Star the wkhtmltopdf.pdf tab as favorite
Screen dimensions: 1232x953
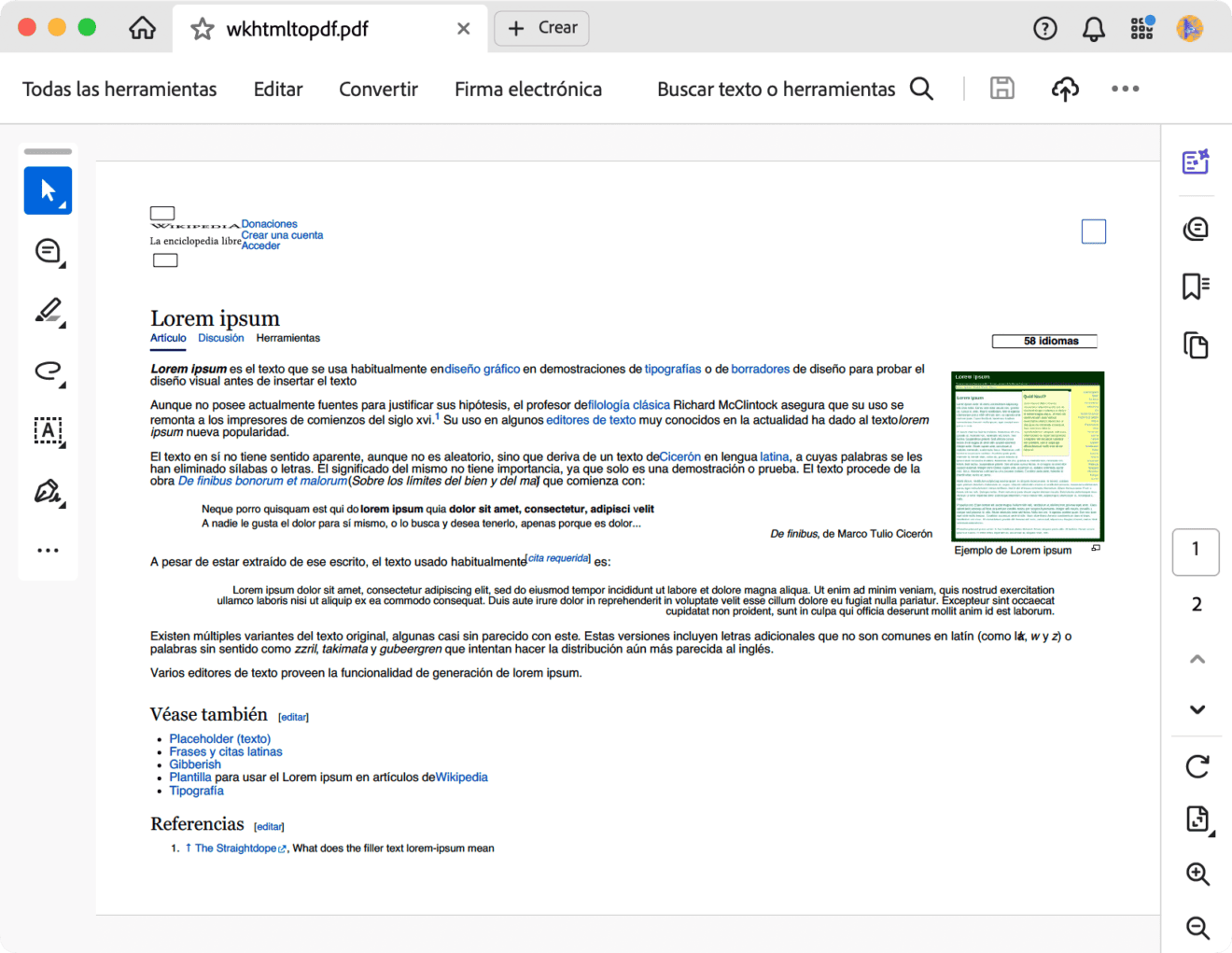202,28
